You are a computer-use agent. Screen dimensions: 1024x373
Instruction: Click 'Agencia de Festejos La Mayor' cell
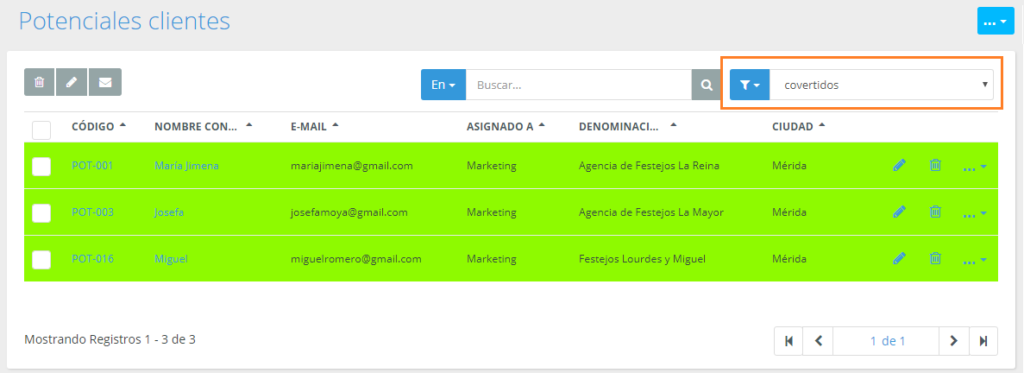pyautogui.click(x=651, y=212)
